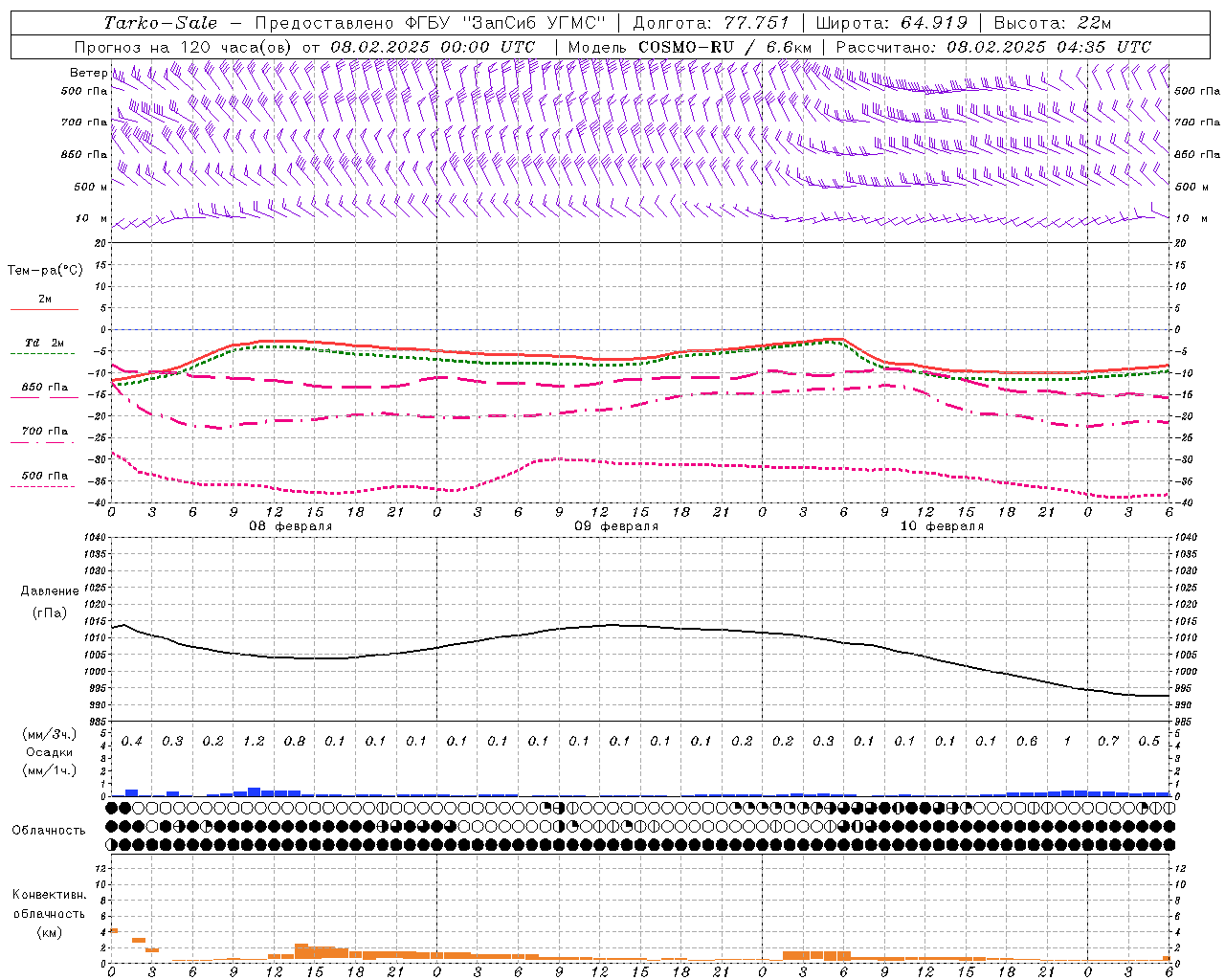Click the date label 08 февраля
1225x980 pixels.
[x=291, y=526]
